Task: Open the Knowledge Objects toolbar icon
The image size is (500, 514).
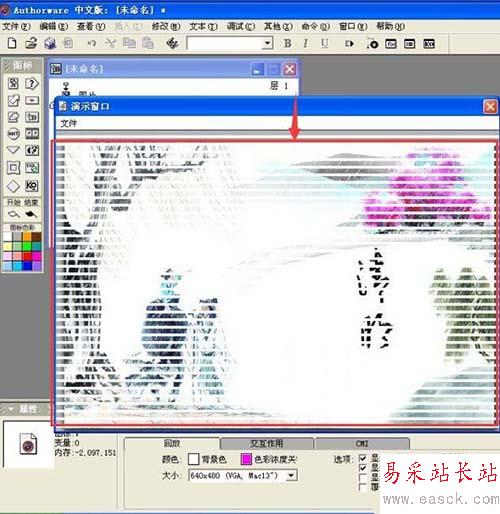Action: coord(429,44)
